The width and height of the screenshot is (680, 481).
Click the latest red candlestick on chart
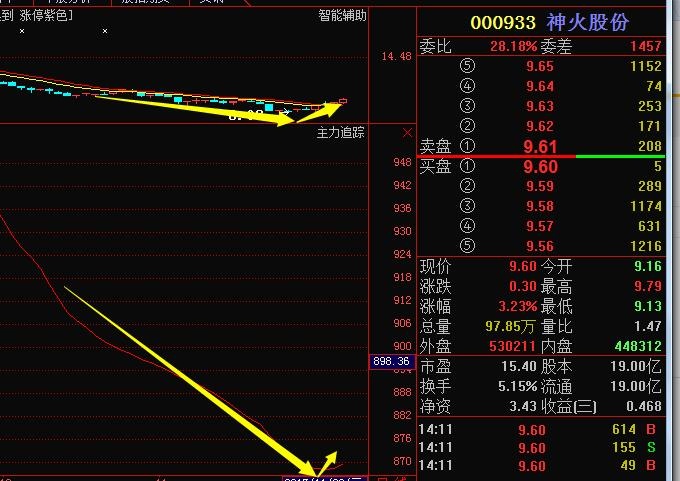[x=344, y=101]
